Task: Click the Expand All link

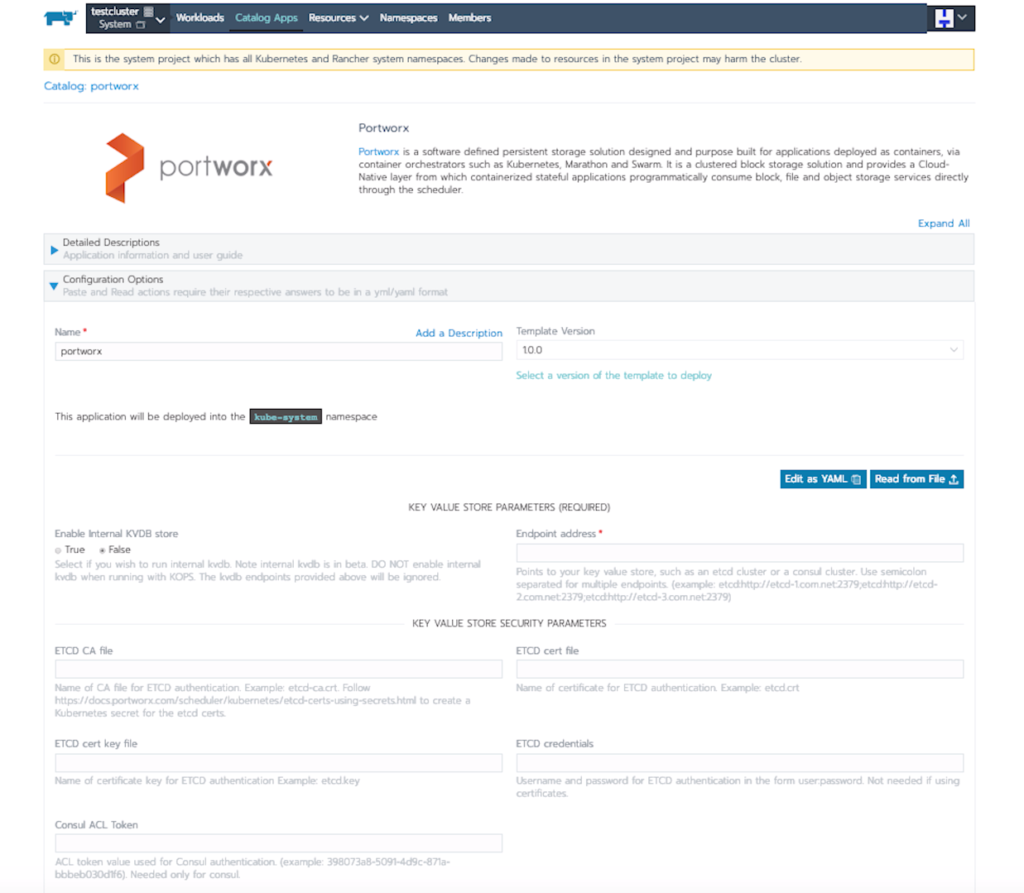Action: tap(944, 223)
